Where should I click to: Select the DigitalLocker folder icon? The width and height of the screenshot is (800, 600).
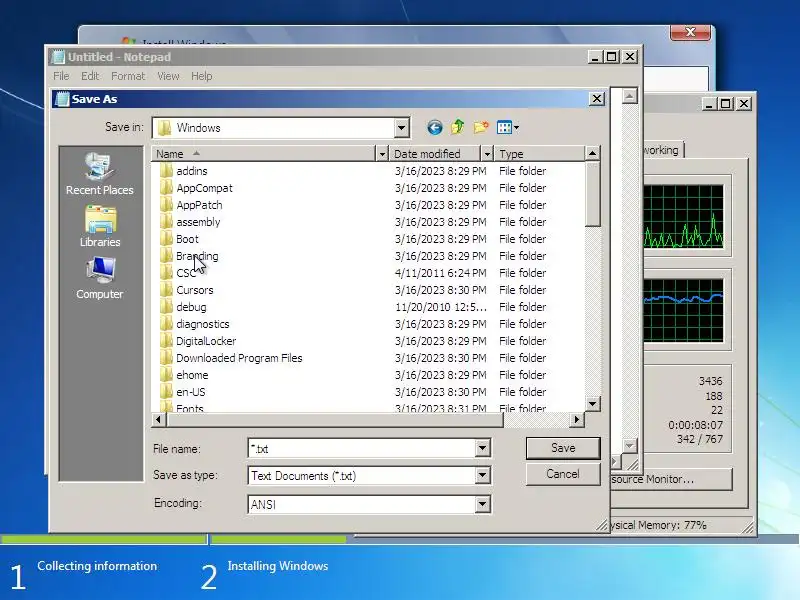166,341
